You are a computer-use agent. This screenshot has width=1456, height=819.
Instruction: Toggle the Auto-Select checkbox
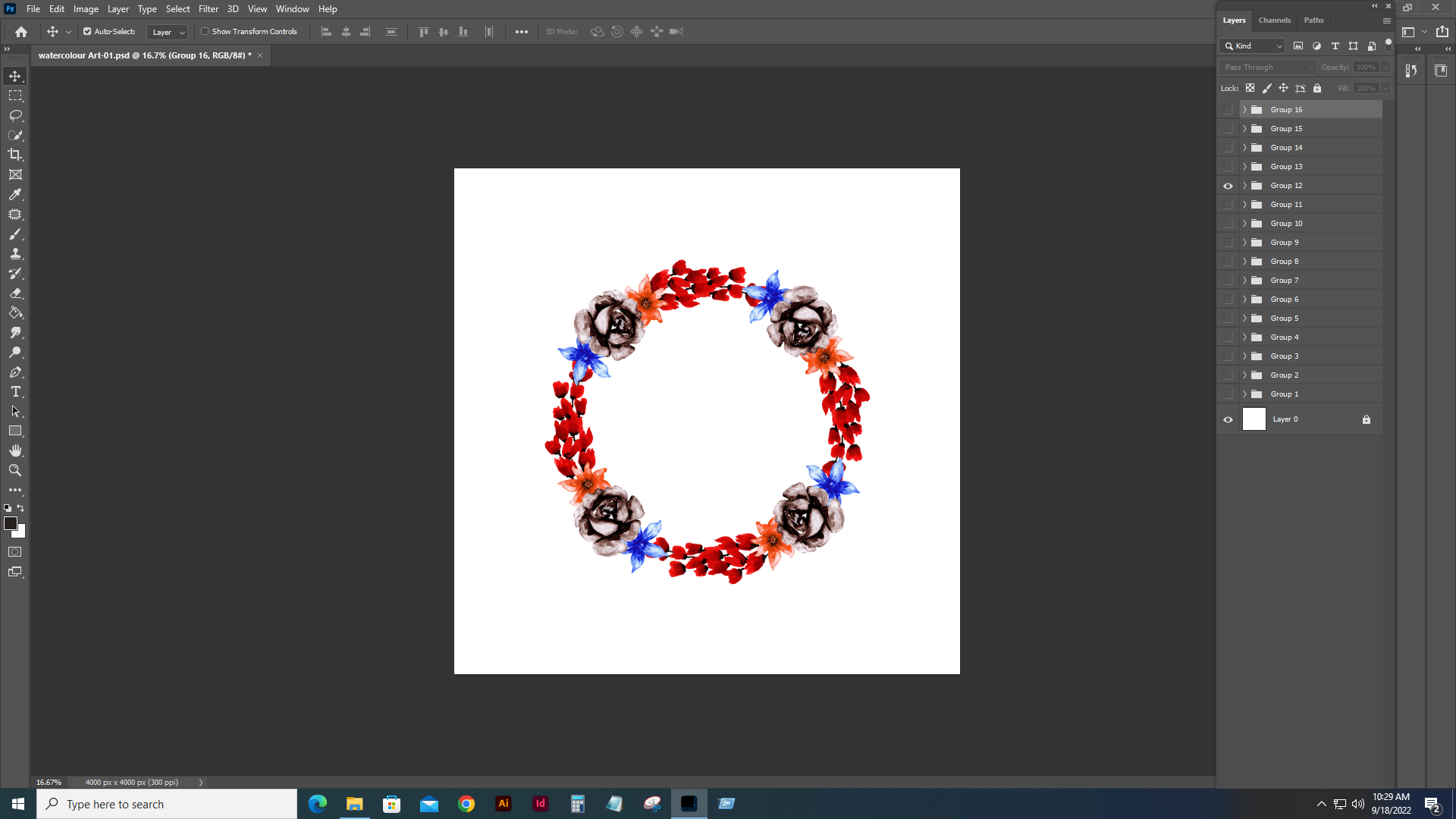(87, 32)
